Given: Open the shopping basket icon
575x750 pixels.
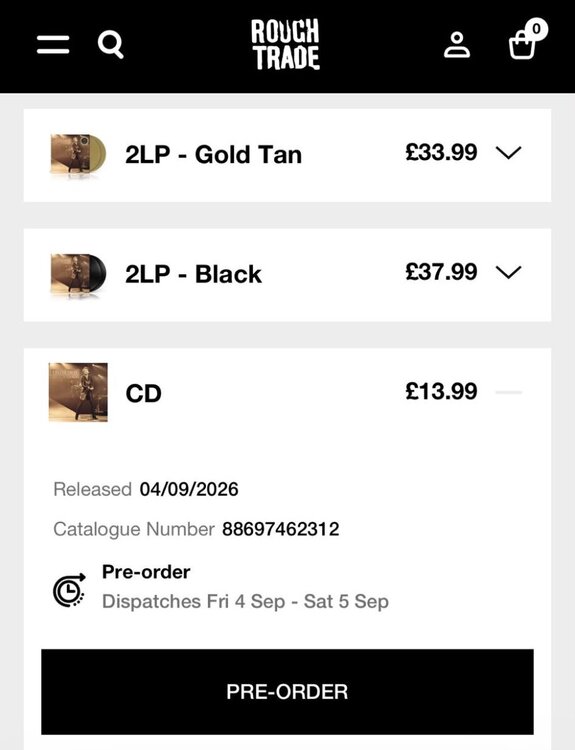Looking at the screenshot, I should 521,46.
